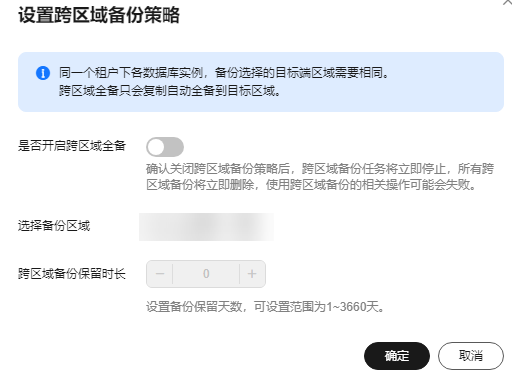Confirm the policy with the 确定 button
The image size is (512, 381).
397,356
